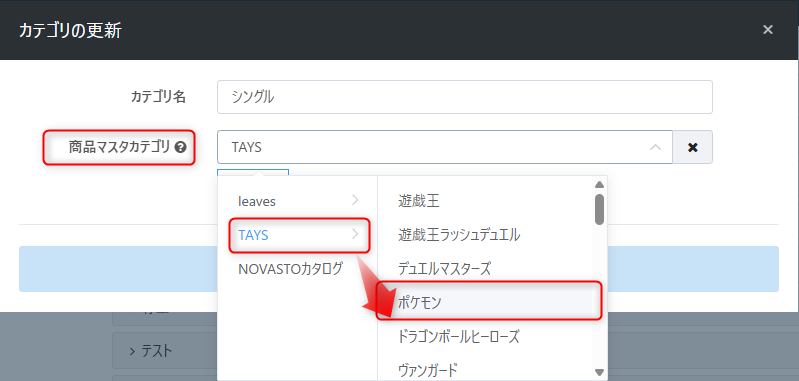Collapse the TAYS dropdown with up chevron
Image resolution: width=799 pixels, height=381 pixels.
click(655, 147)
